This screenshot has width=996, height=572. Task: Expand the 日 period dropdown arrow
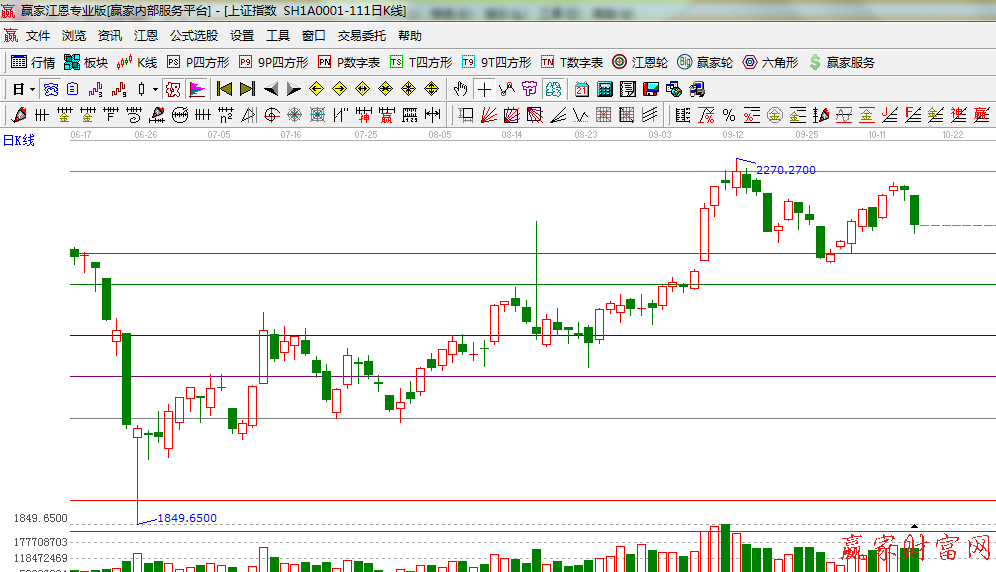pos(32,89)
